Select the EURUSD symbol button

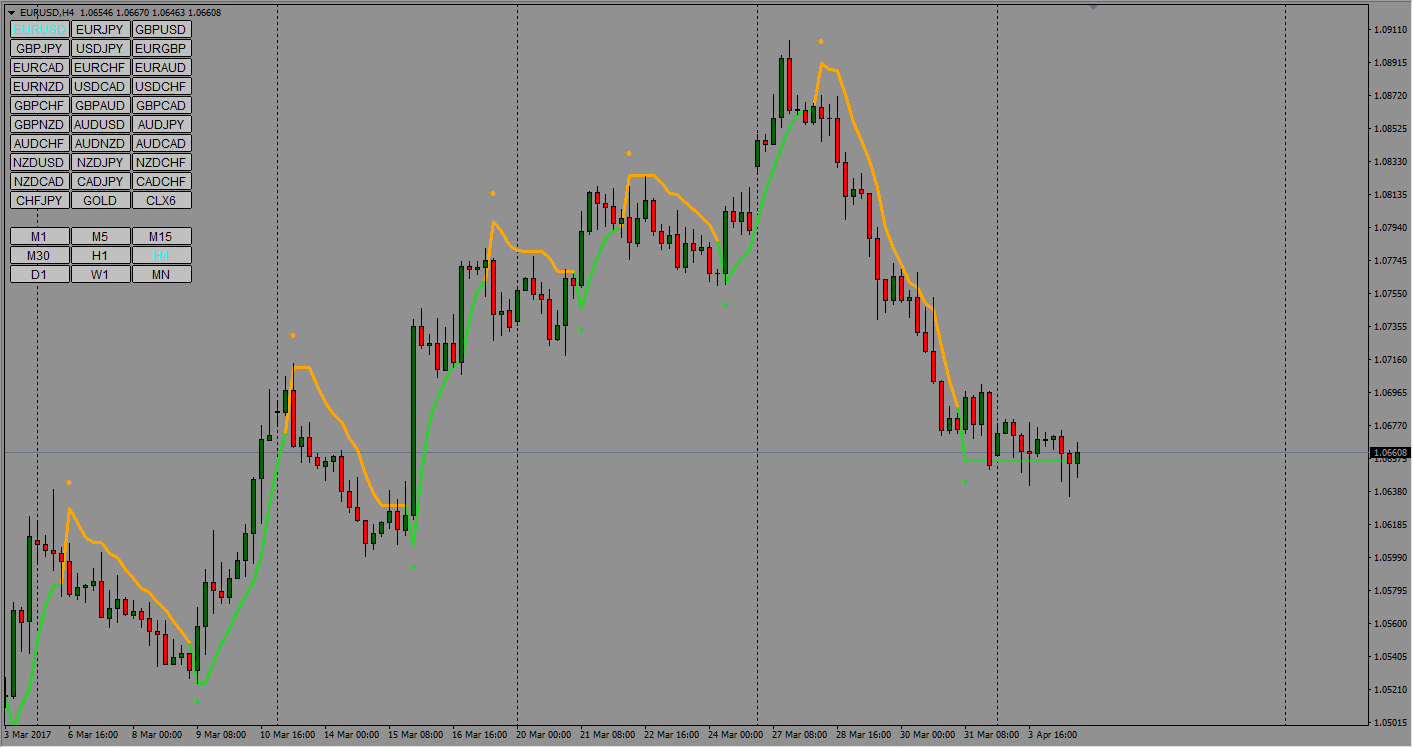click(40, 29)
